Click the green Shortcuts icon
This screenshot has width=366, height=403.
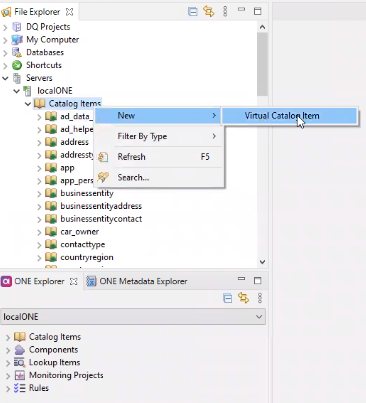17,65
